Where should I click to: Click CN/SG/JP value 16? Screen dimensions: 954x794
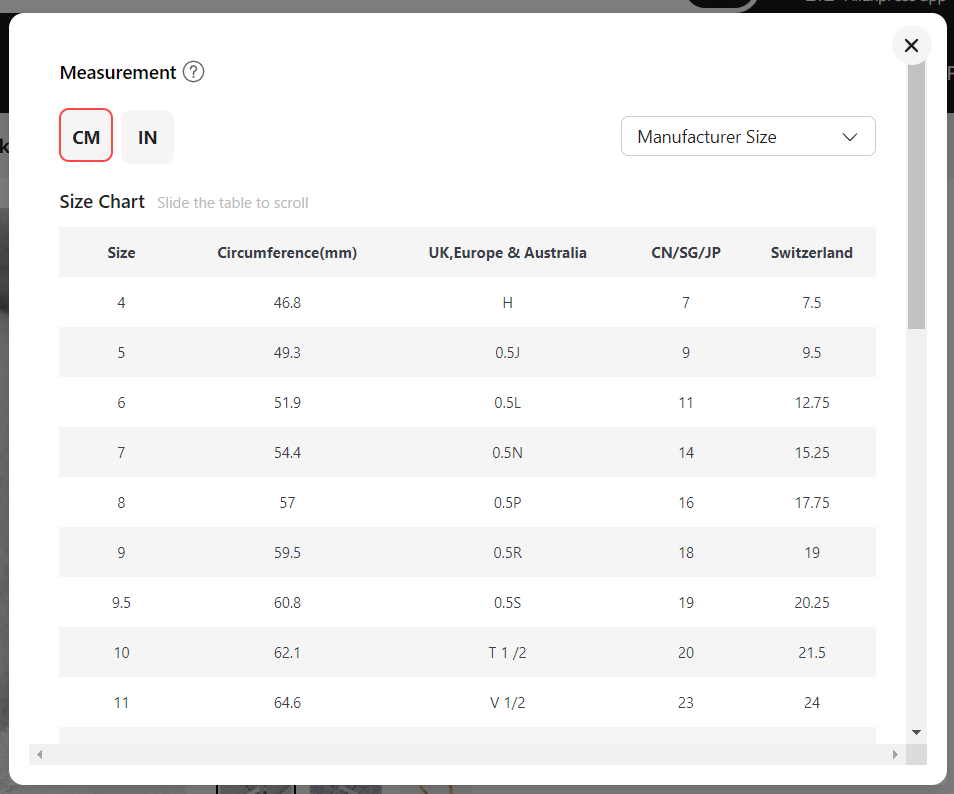coord(686,503)
